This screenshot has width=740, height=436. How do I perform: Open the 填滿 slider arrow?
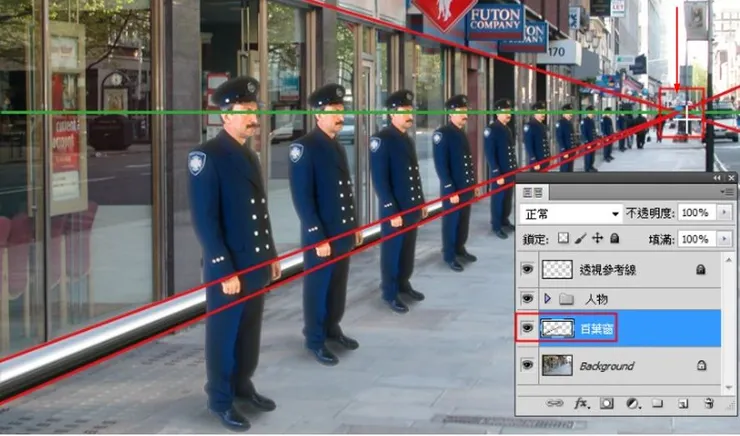(724, 239)
